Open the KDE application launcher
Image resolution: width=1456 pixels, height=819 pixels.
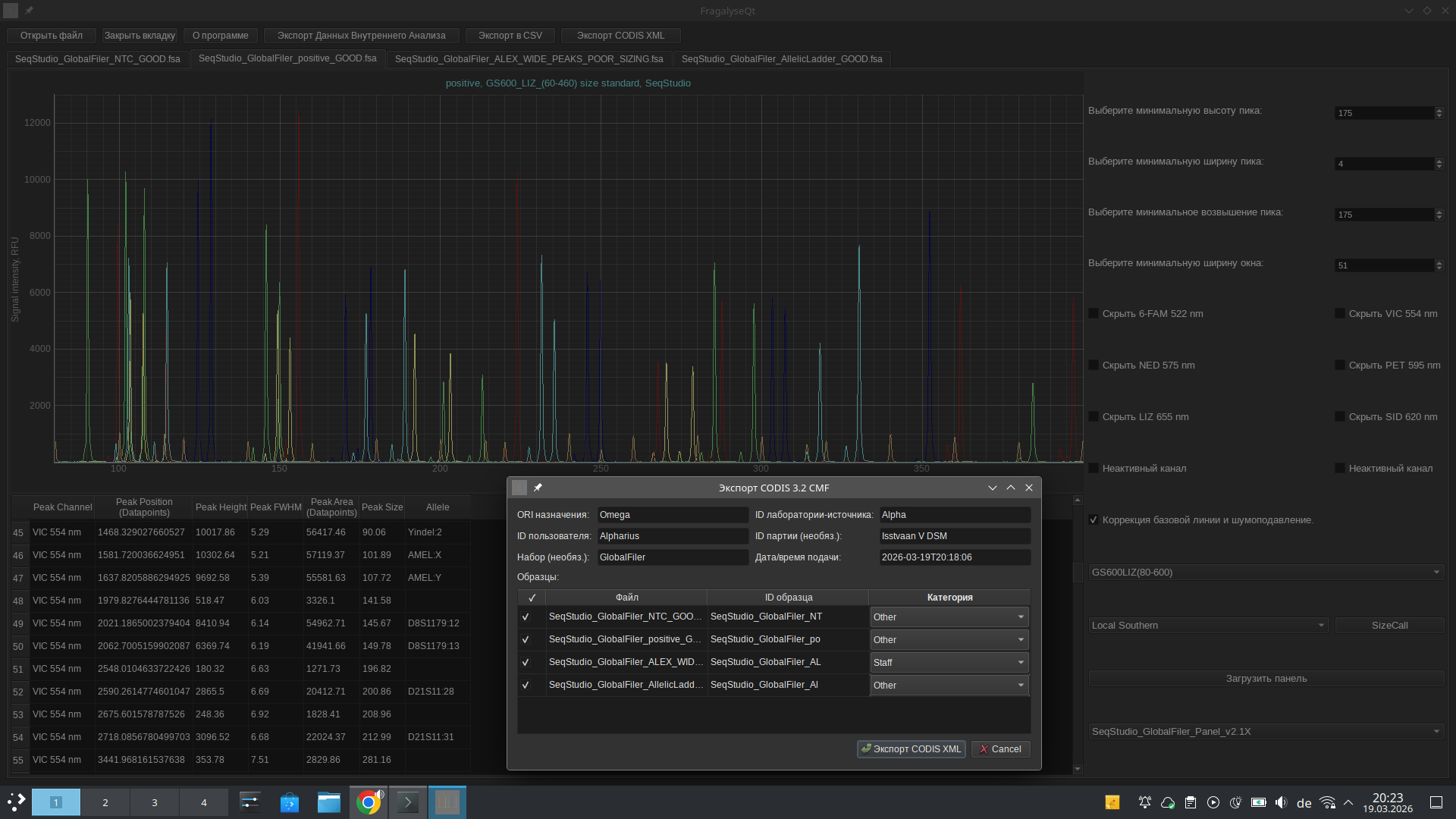(x=16, y=802)
